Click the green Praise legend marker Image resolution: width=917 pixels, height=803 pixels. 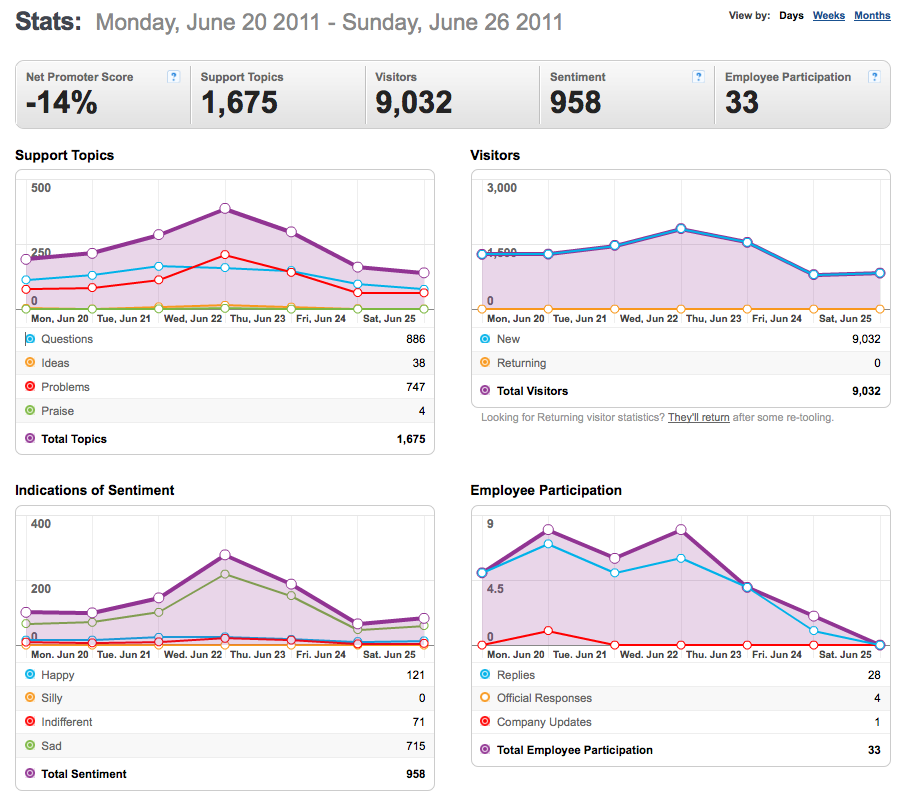[30, 411]
